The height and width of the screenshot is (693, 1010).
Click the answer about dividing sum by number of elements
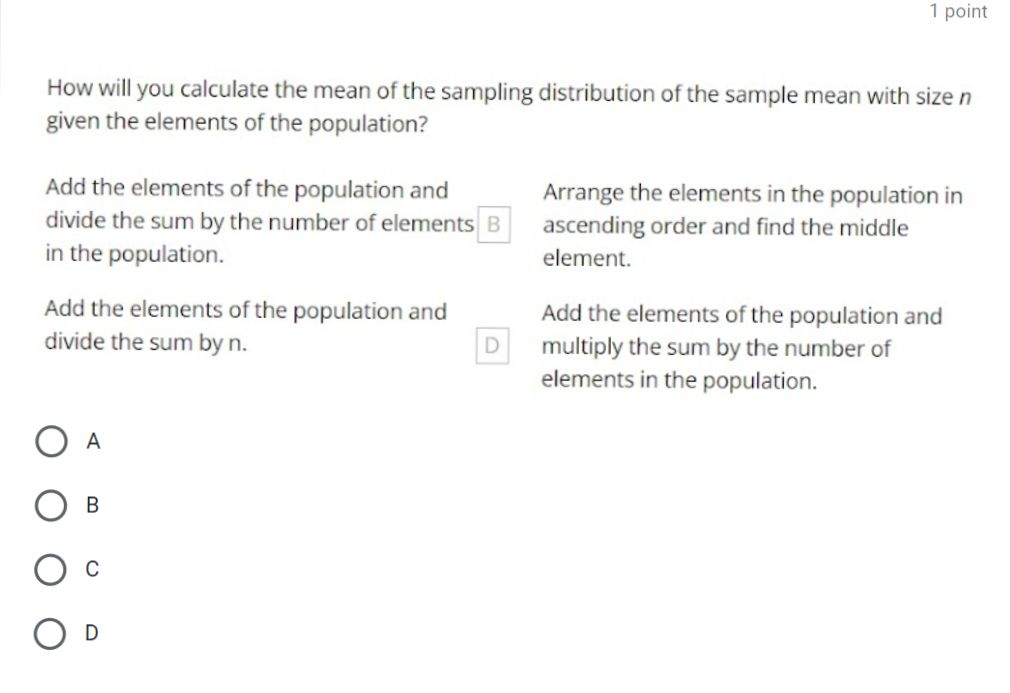[246, 222]
